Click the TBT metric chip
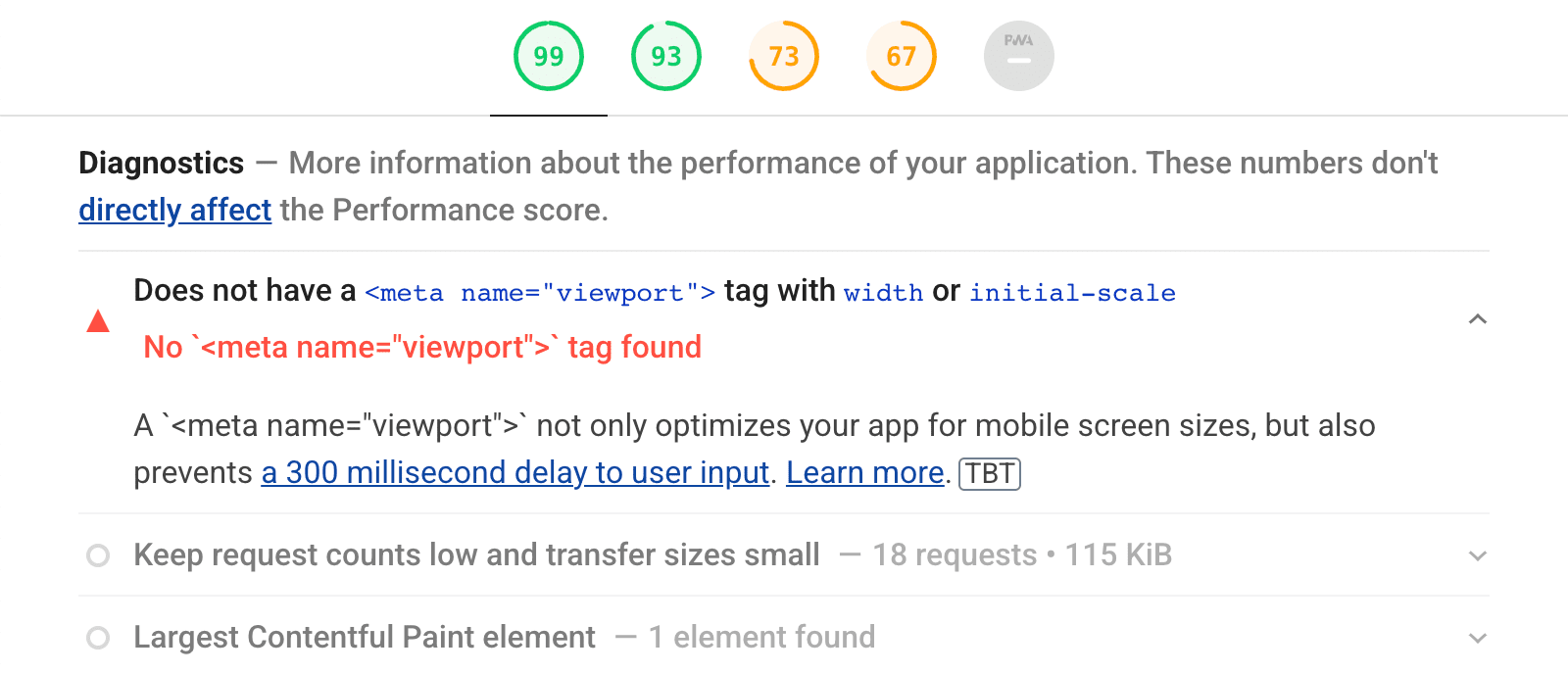 click(989, 473)
